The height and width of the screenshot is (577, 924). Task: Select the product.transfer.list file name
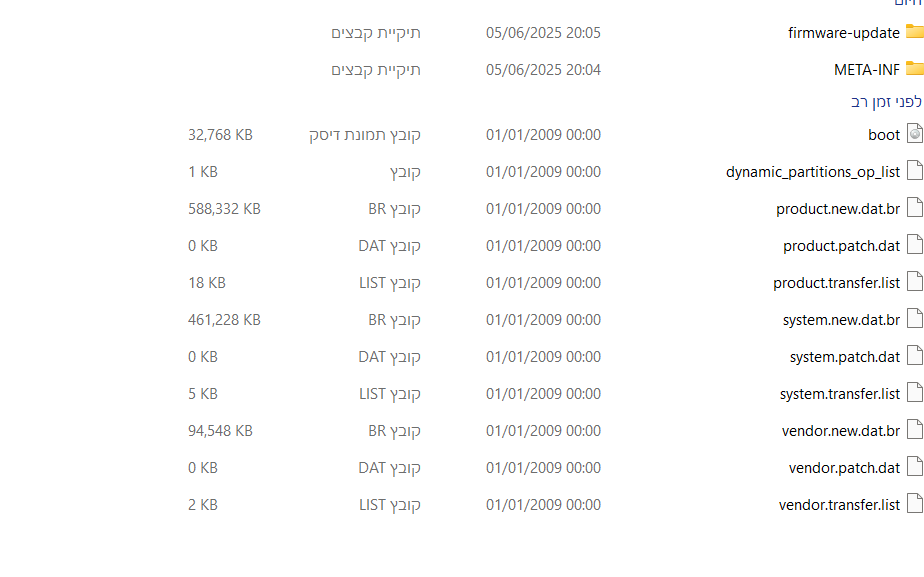[x=836, y=283]
